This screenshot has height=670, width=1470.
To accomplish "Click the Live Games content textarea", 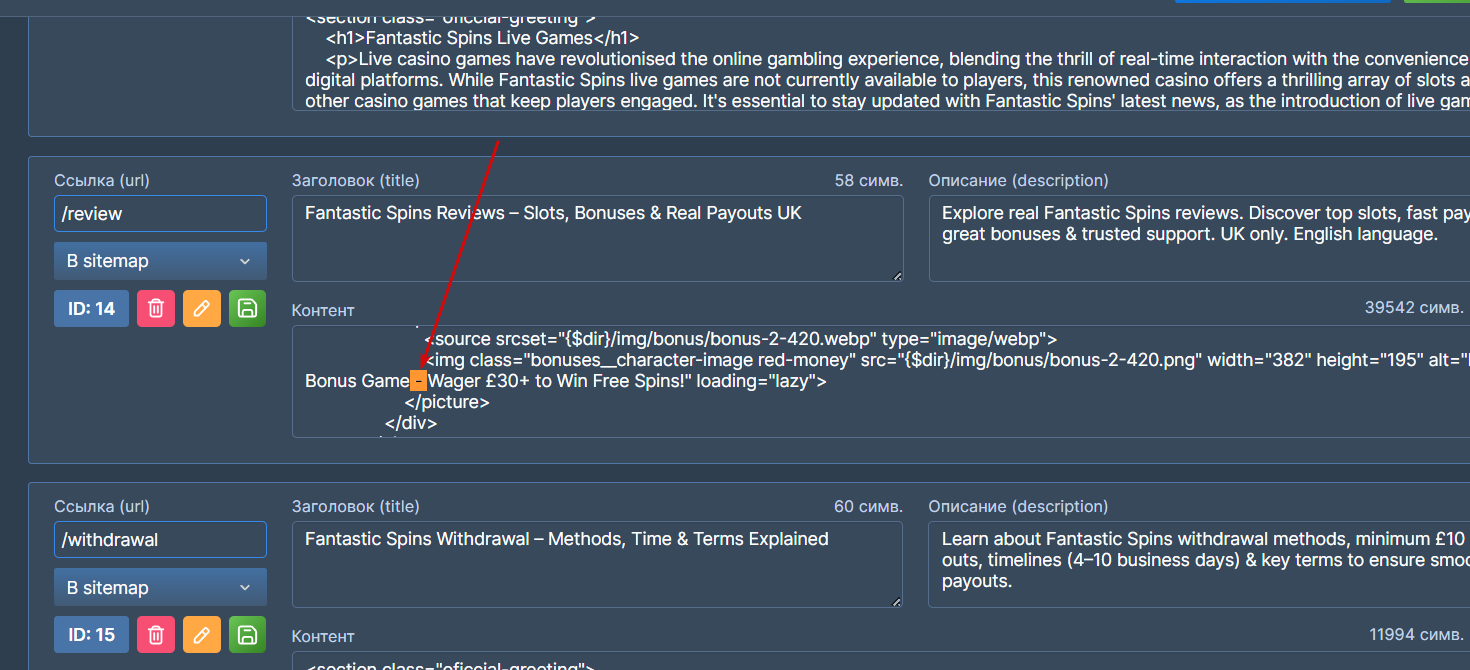I will tap(881, 62).
